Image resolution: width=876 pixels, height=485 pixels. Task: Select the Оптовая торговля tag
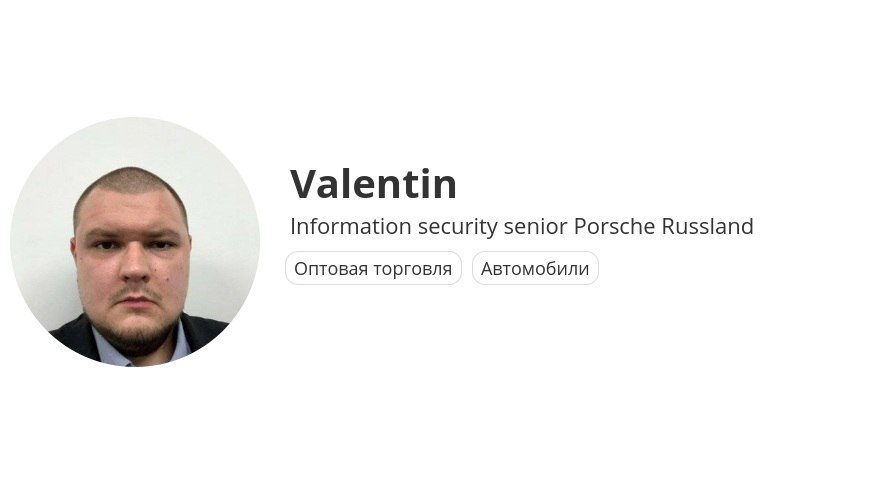coord(373,268)
